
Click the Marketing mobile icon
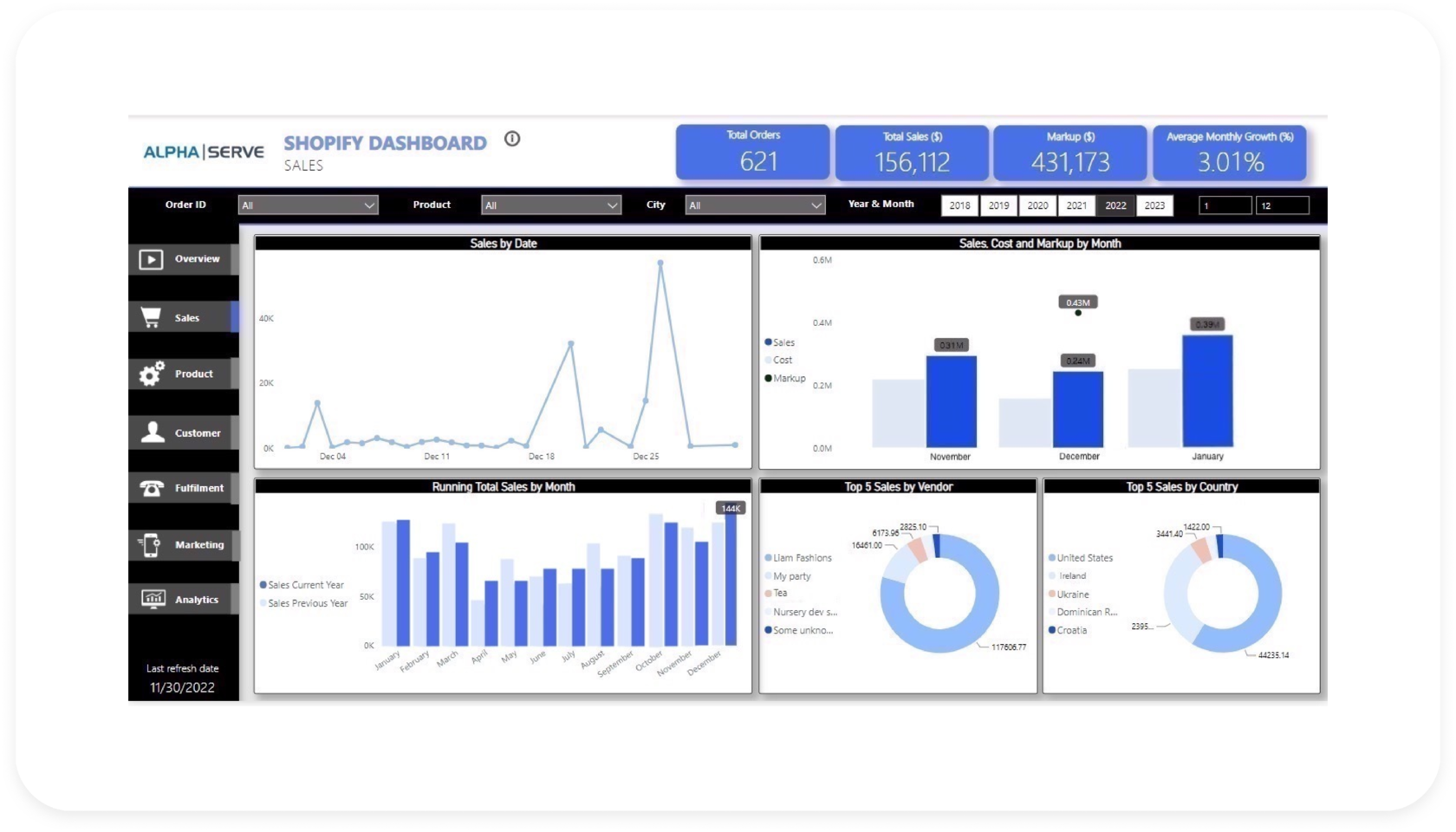coord(150,544)
